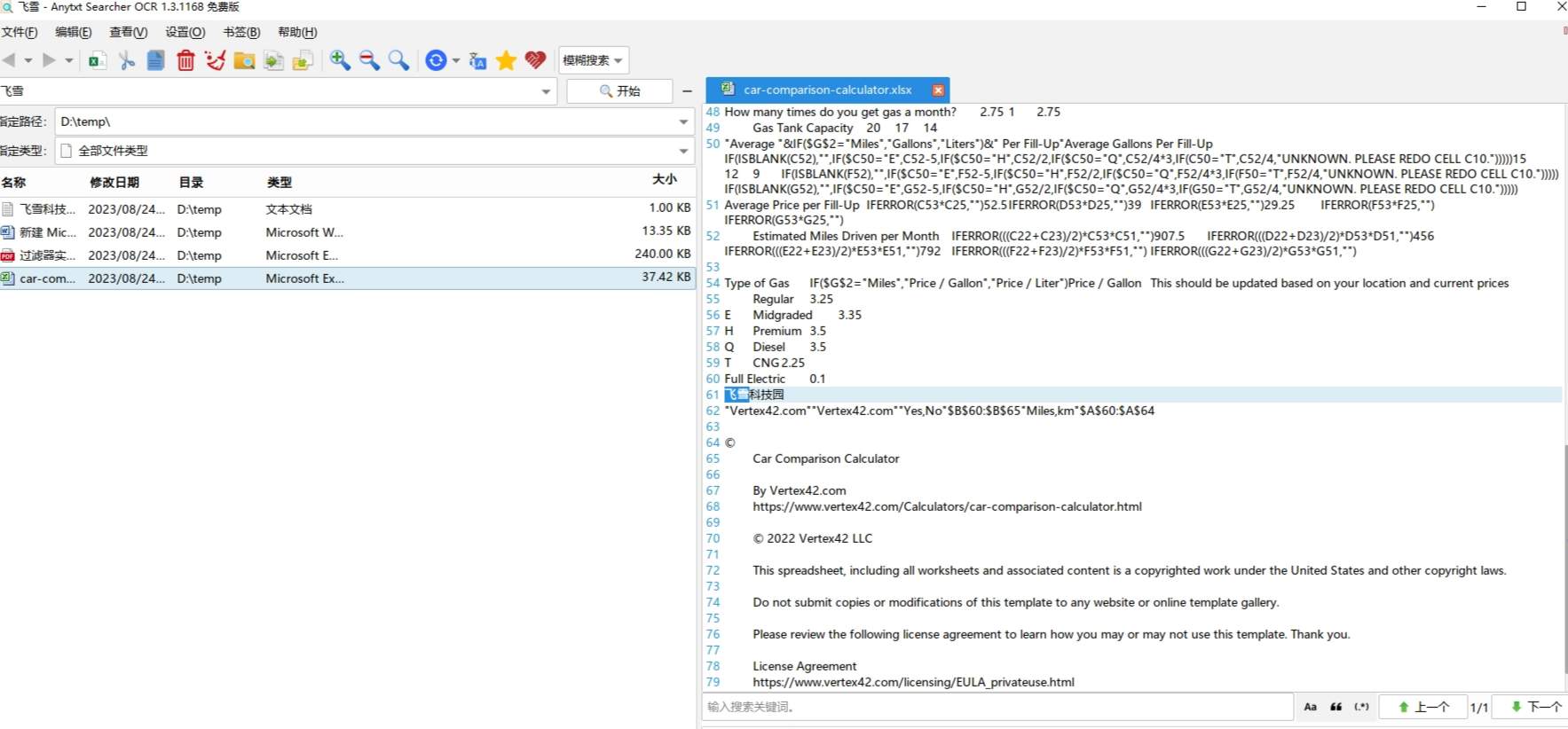Image resolution: width=1568 pixels, height=729 pixels.
Task: Toggle the (.*) regex search option
Action: pyautogui.click(x=1361, y=707)
